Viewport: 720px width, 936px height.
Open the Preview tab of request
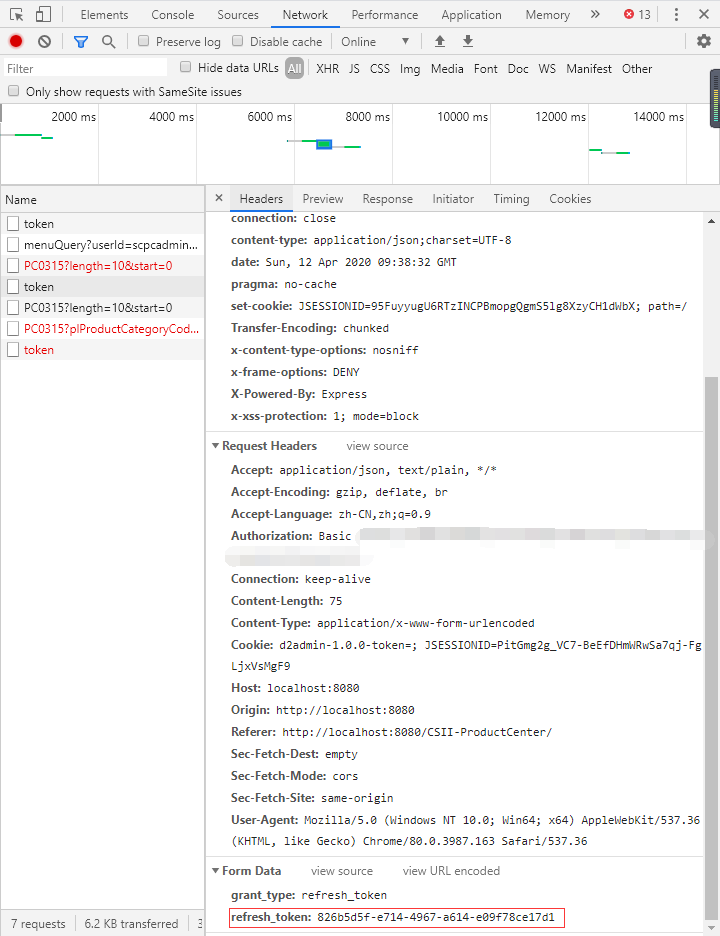[x=323, y=199]
